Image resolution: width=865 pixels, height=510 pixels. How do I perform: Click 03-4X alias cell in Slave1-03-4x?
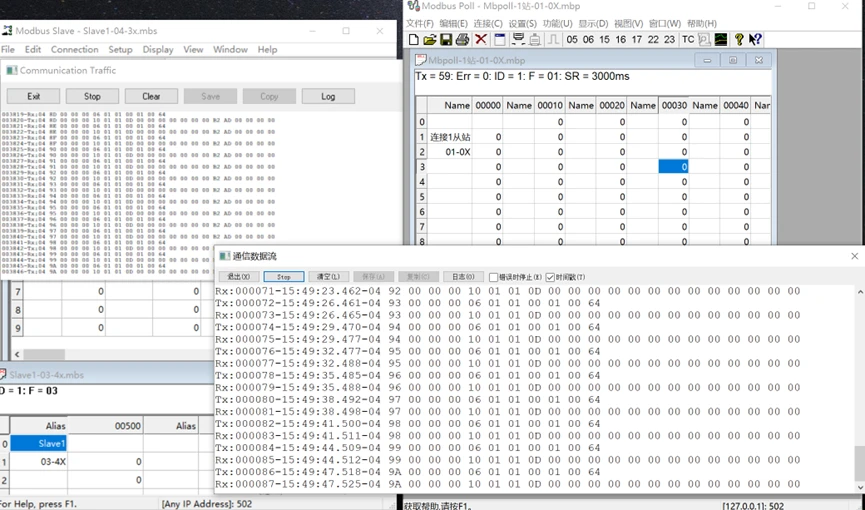pyautogui.click(x=39, y=461)
